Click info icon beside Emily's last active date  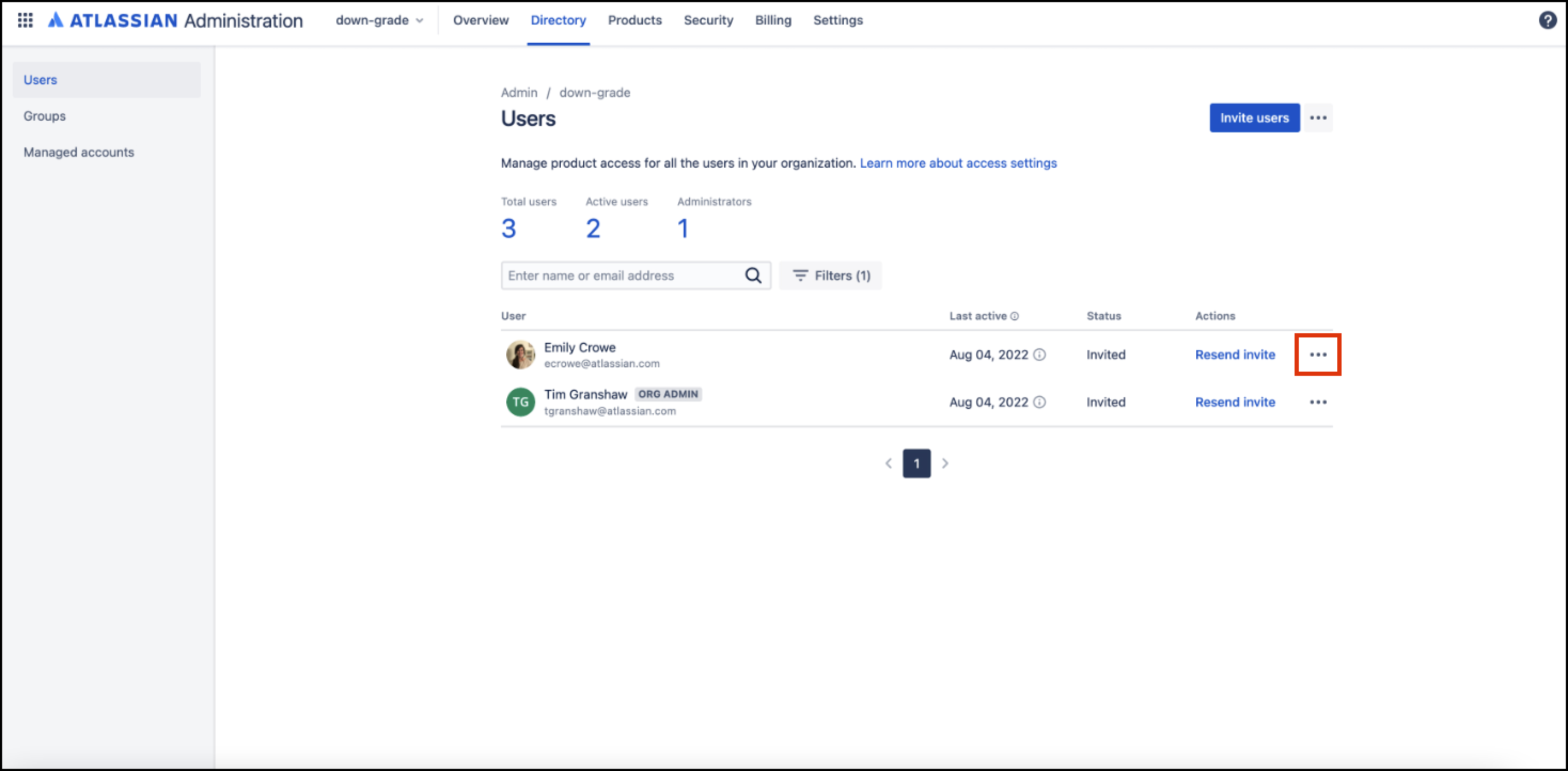(1040, 355)
